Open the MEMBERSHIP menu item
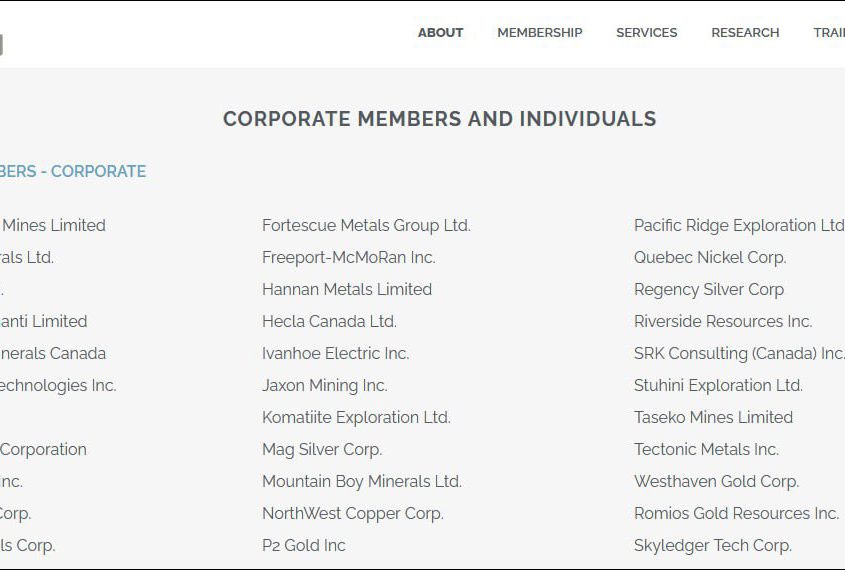Screen dimensions: 845x570 [x=539, y=33]
